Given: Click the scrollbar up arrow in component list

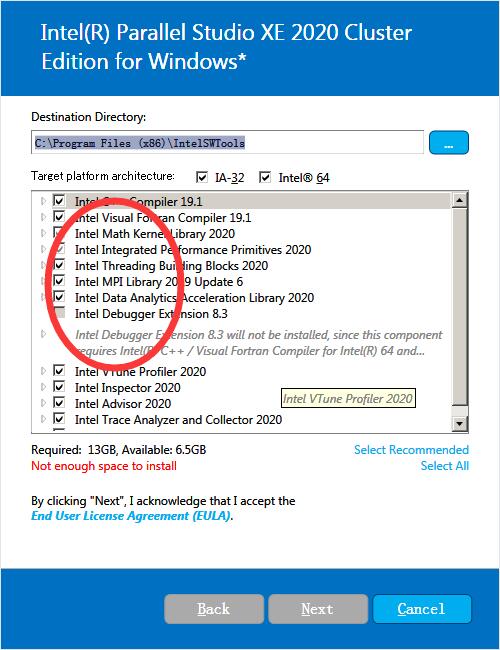Looking at the screenshot, I should (459, 201).
